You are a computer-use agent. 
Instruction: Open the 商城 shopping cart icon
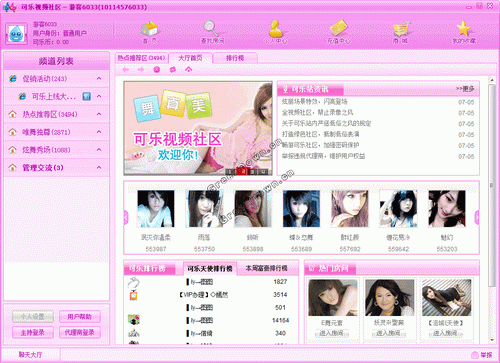tap(401, 29)
